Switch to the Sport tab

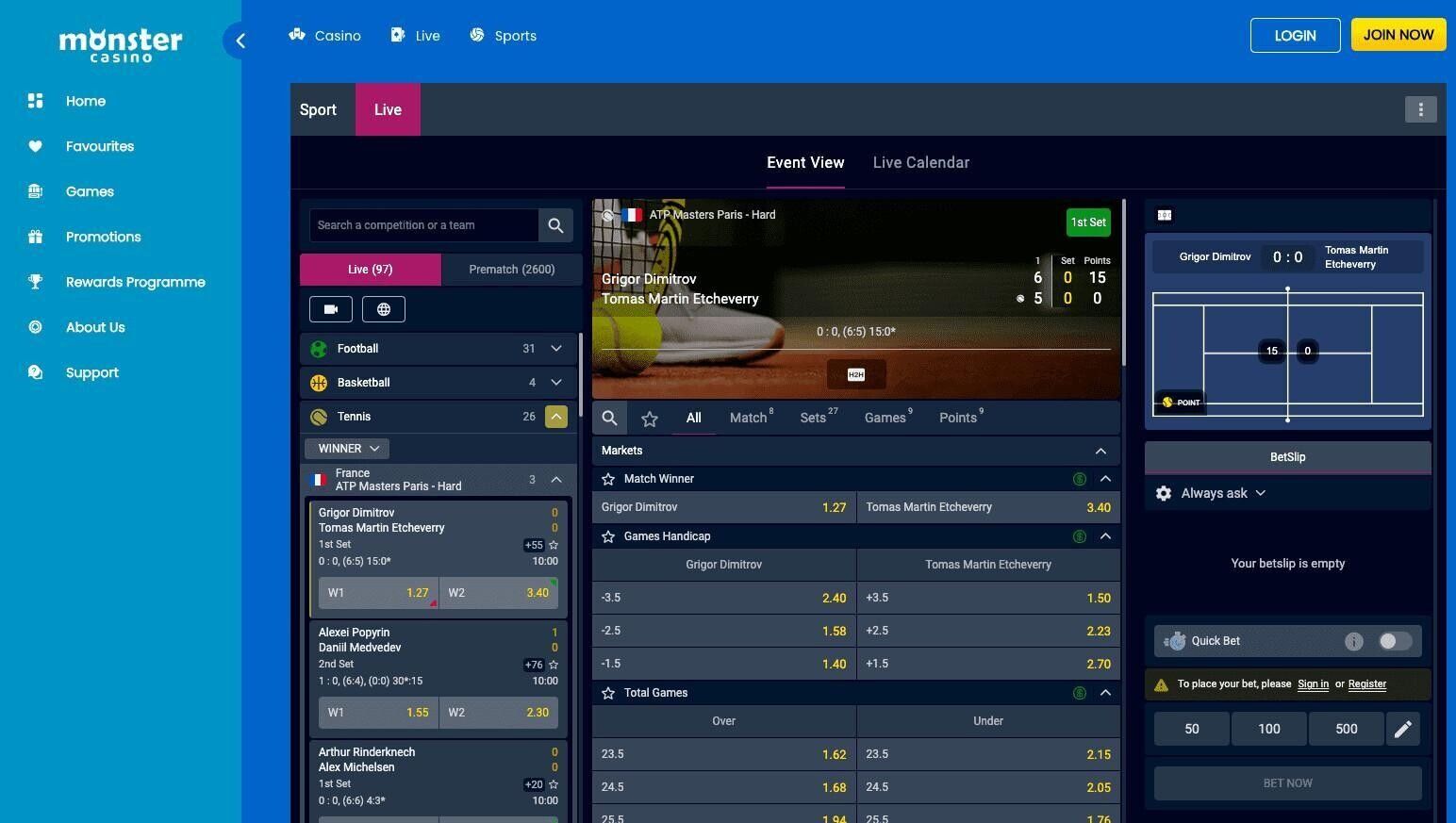pyautogui.click(x=318, y=109)
